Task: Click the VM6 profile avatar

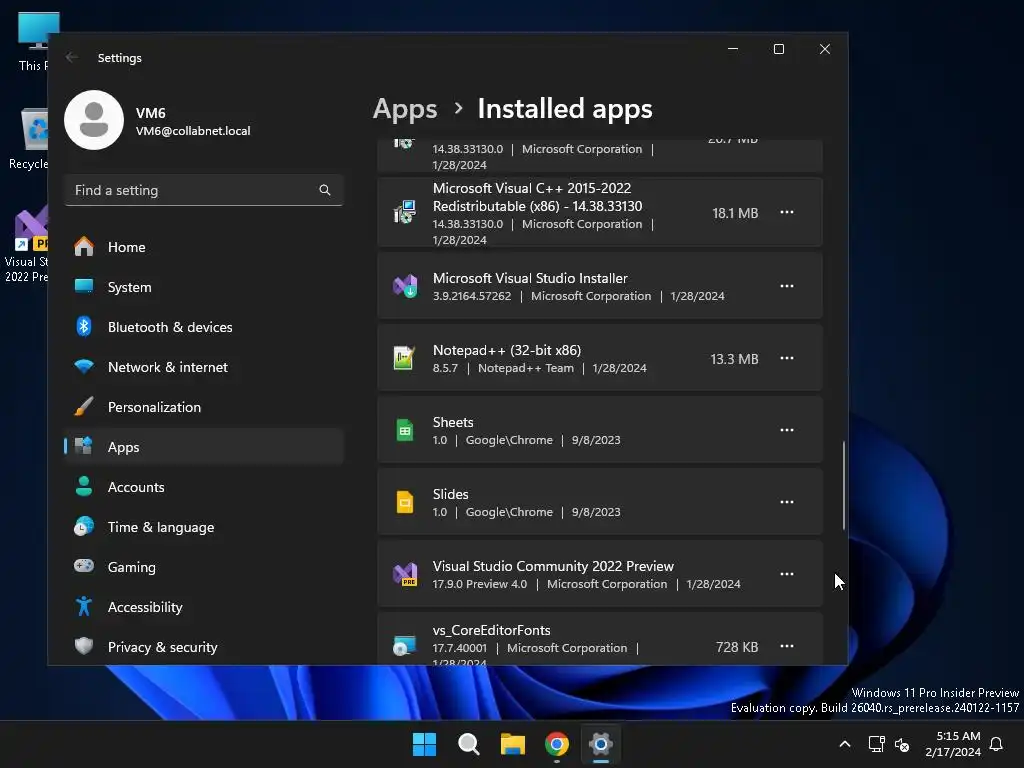Action: click(x=94, y=120)
